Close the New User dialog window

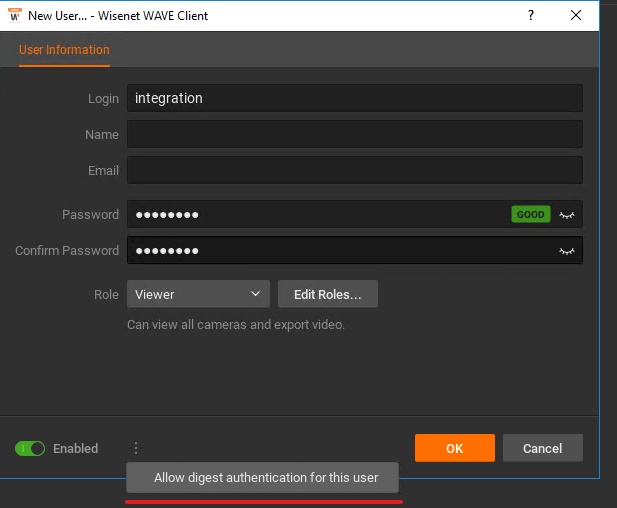point(576,15)
